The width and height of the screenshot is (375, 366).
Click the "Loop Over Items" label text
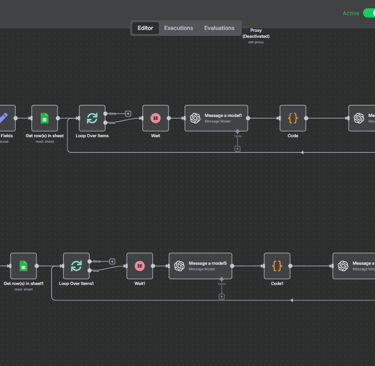[92, 136]
